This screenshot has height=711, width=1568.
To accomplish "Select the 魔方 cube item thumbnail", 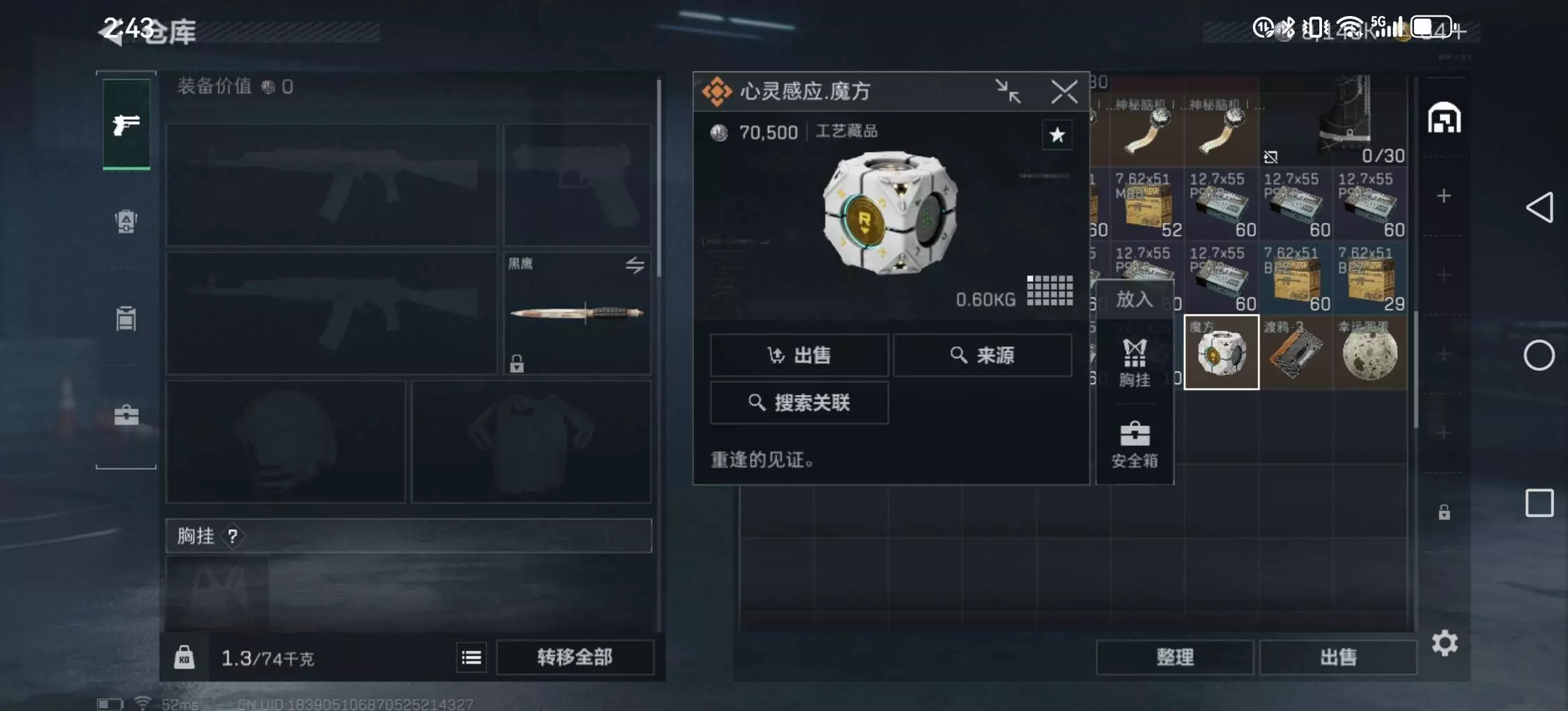I will (x=1221, y=352).
